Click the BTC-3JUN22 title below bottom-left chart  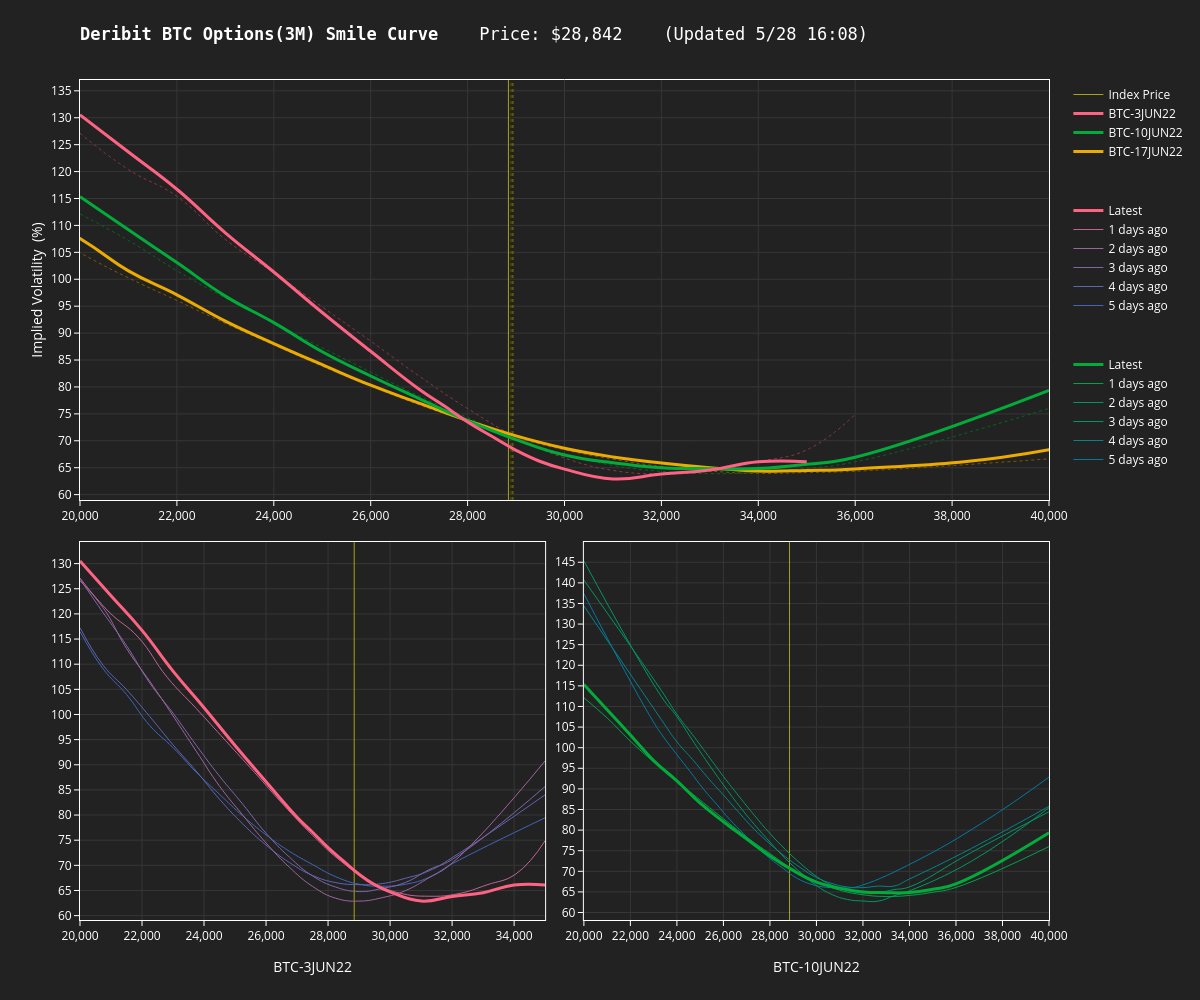[312, 967]
